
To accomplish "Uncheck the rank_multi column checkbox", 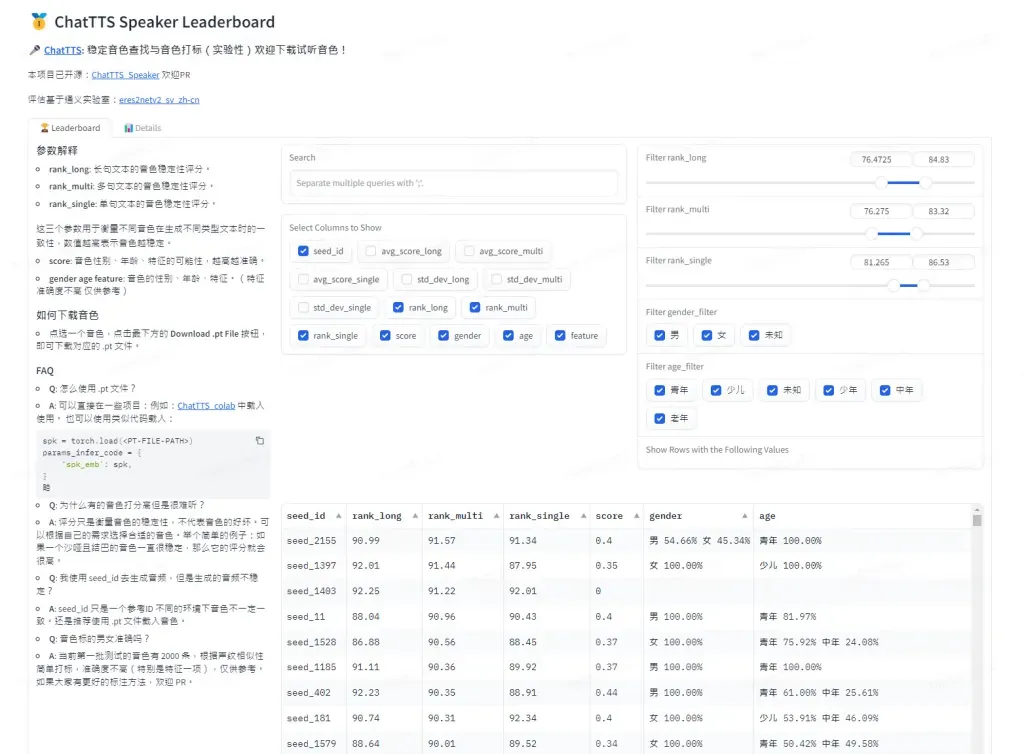I will [475, 307].
